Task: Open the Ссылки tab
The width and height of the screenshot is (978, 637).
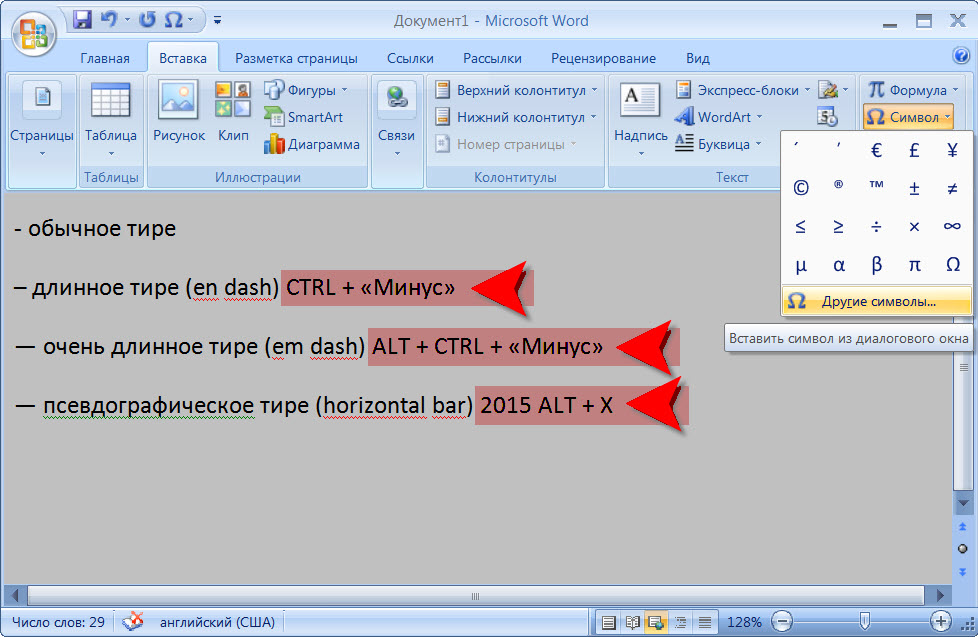Action: click(410, 58)
